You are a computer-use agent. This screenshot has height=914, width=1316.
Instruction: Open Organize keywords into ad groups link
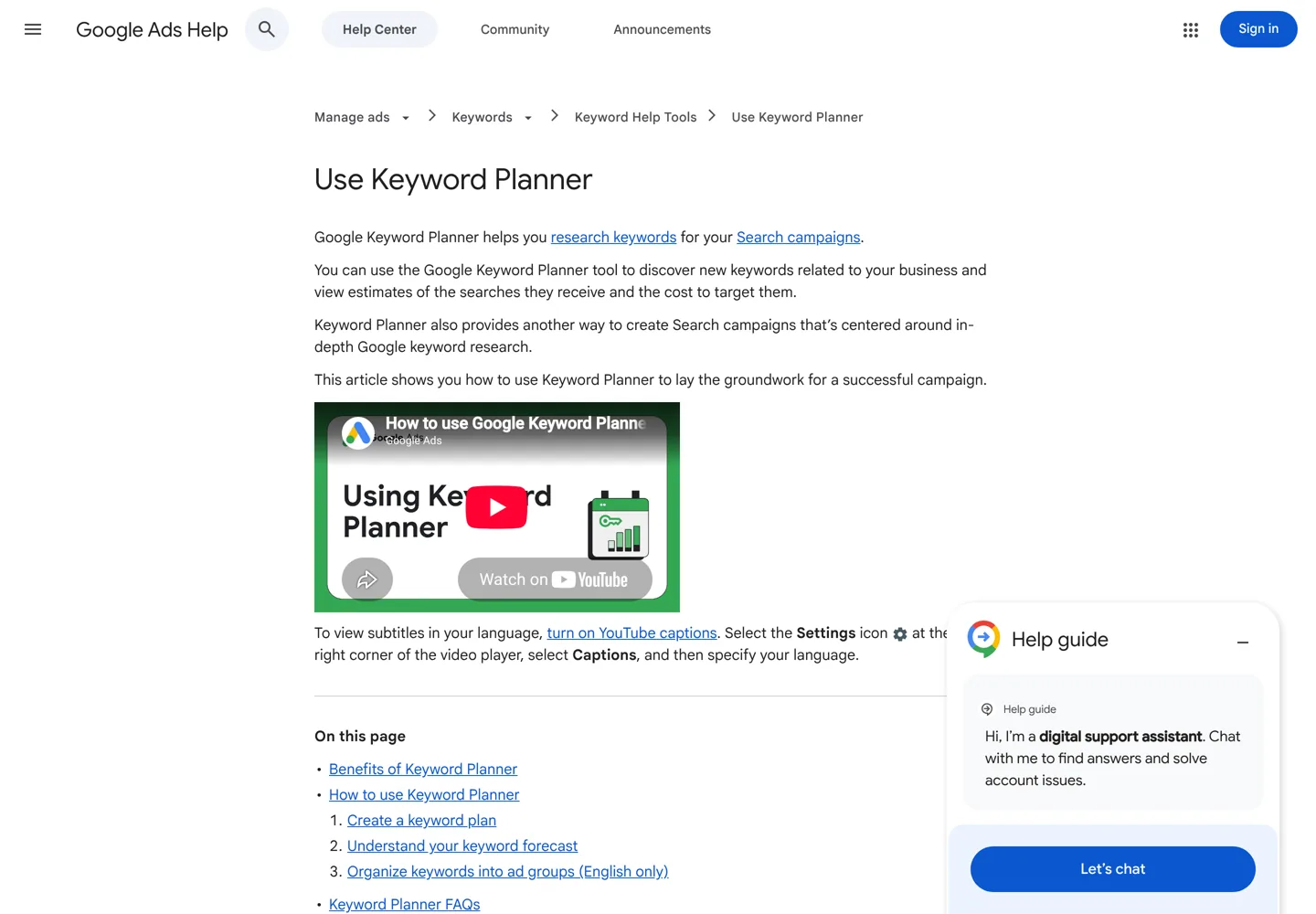click(508, 872)
